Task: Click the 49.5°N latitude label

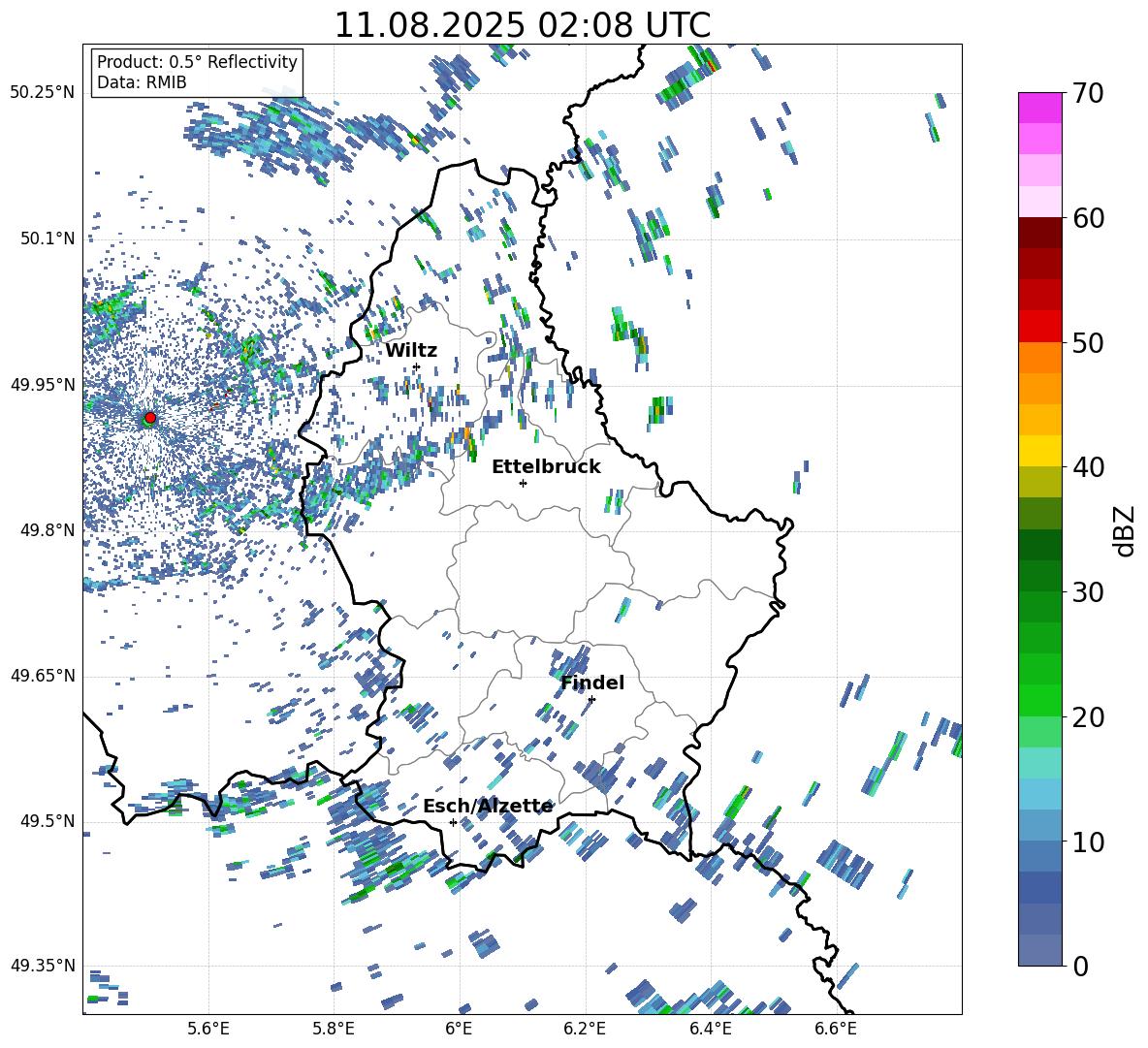Action: tap(48, 821)
